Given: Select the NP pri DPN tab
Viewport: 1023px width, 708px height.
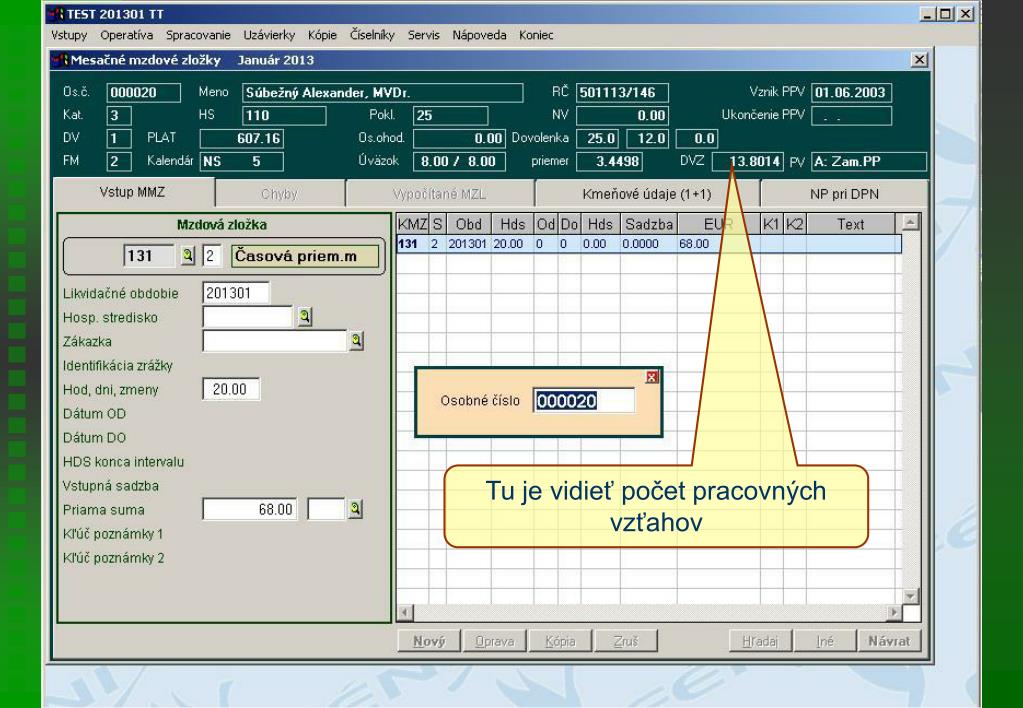Looking at the screenshot, I should (846, 193).
